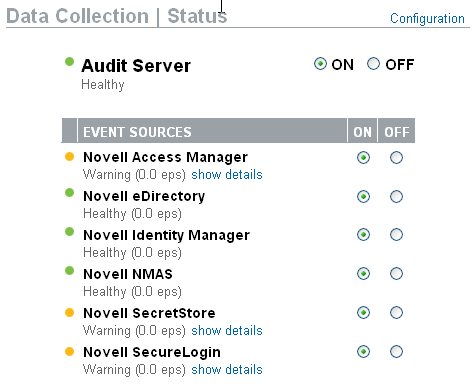The image size is (476, 390).
Task: Set Novell Identity Manager to OFF
Action: click(x=396, y=235)
